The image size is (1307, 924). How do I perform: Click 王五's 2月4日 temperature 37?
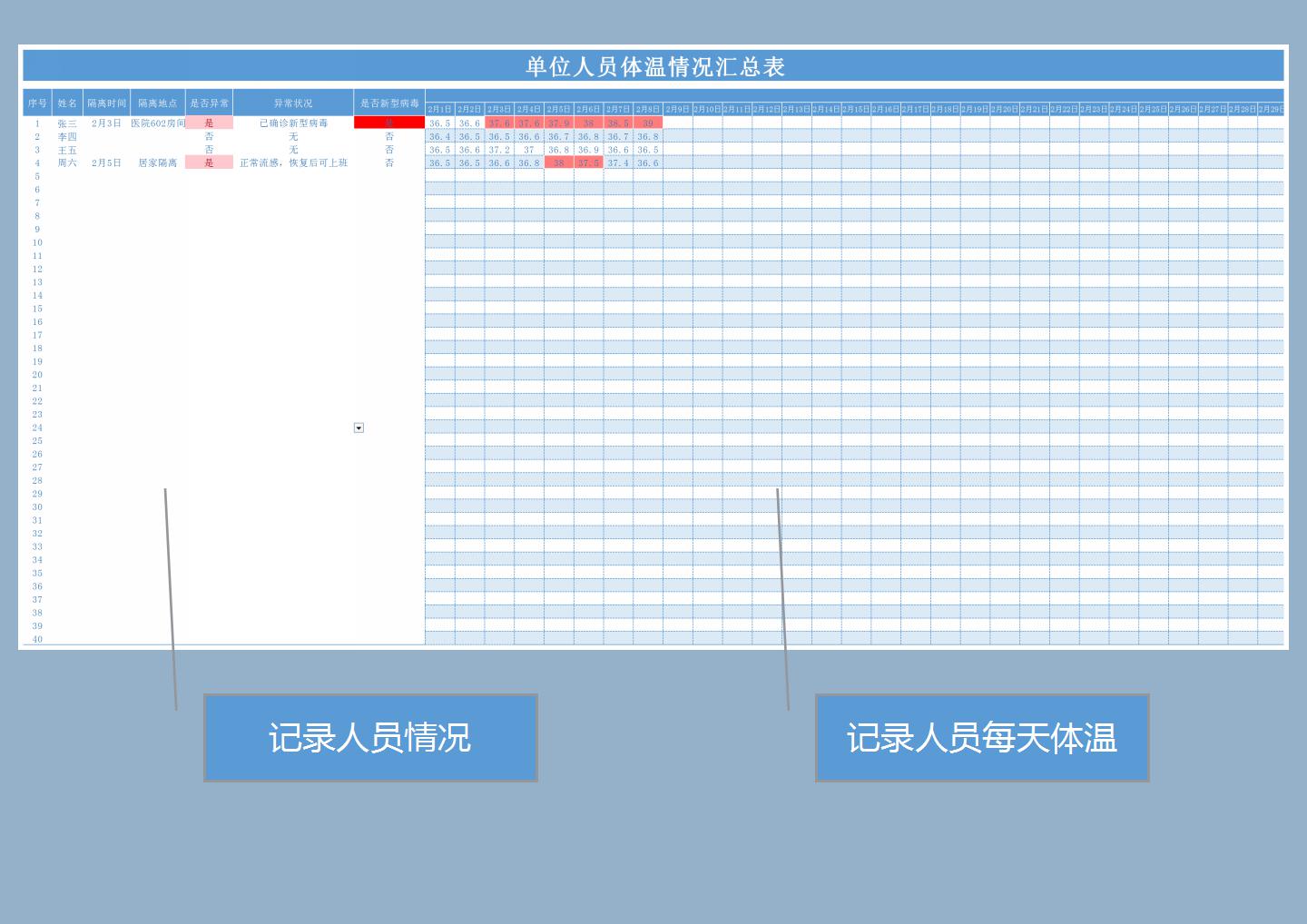click(529, 150)
